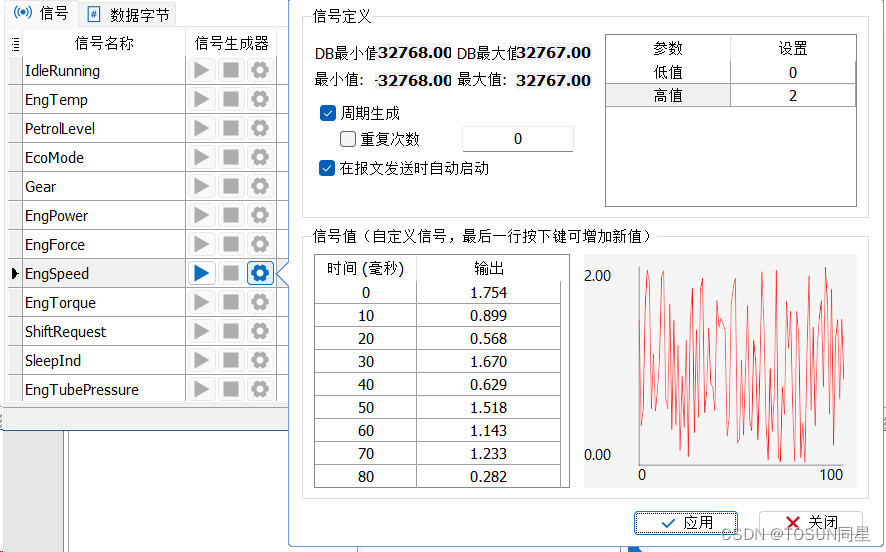Click the 时间 (毫秒) column header

click(x=366, y=268)
